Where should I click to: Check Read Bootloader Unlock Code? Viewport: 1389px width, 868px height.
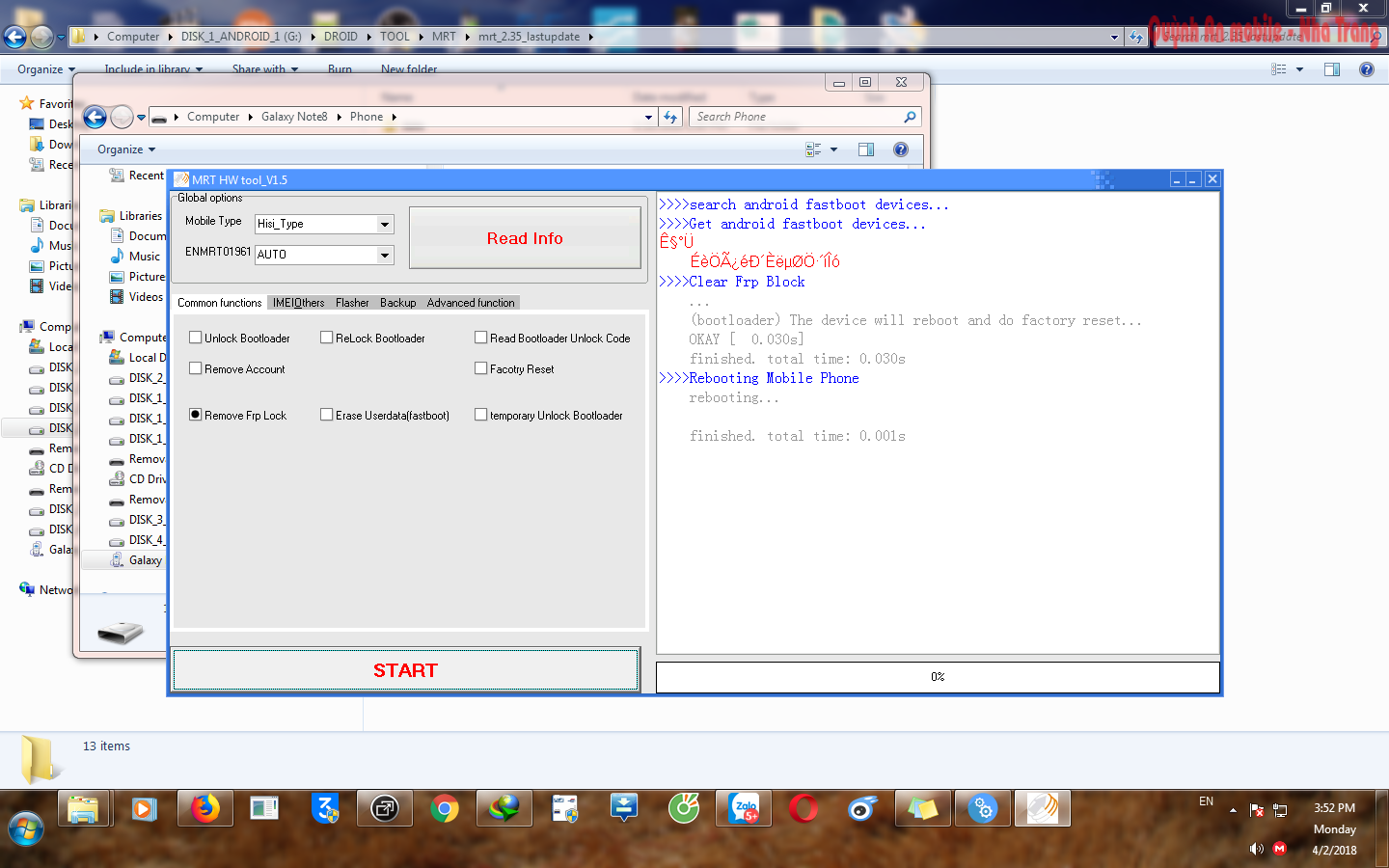click(481, 338)
